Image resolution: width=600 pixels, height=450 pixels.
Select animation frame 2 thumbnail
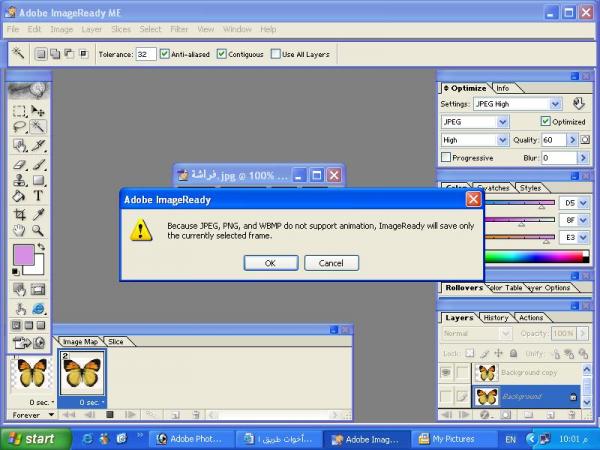(82, 373)
